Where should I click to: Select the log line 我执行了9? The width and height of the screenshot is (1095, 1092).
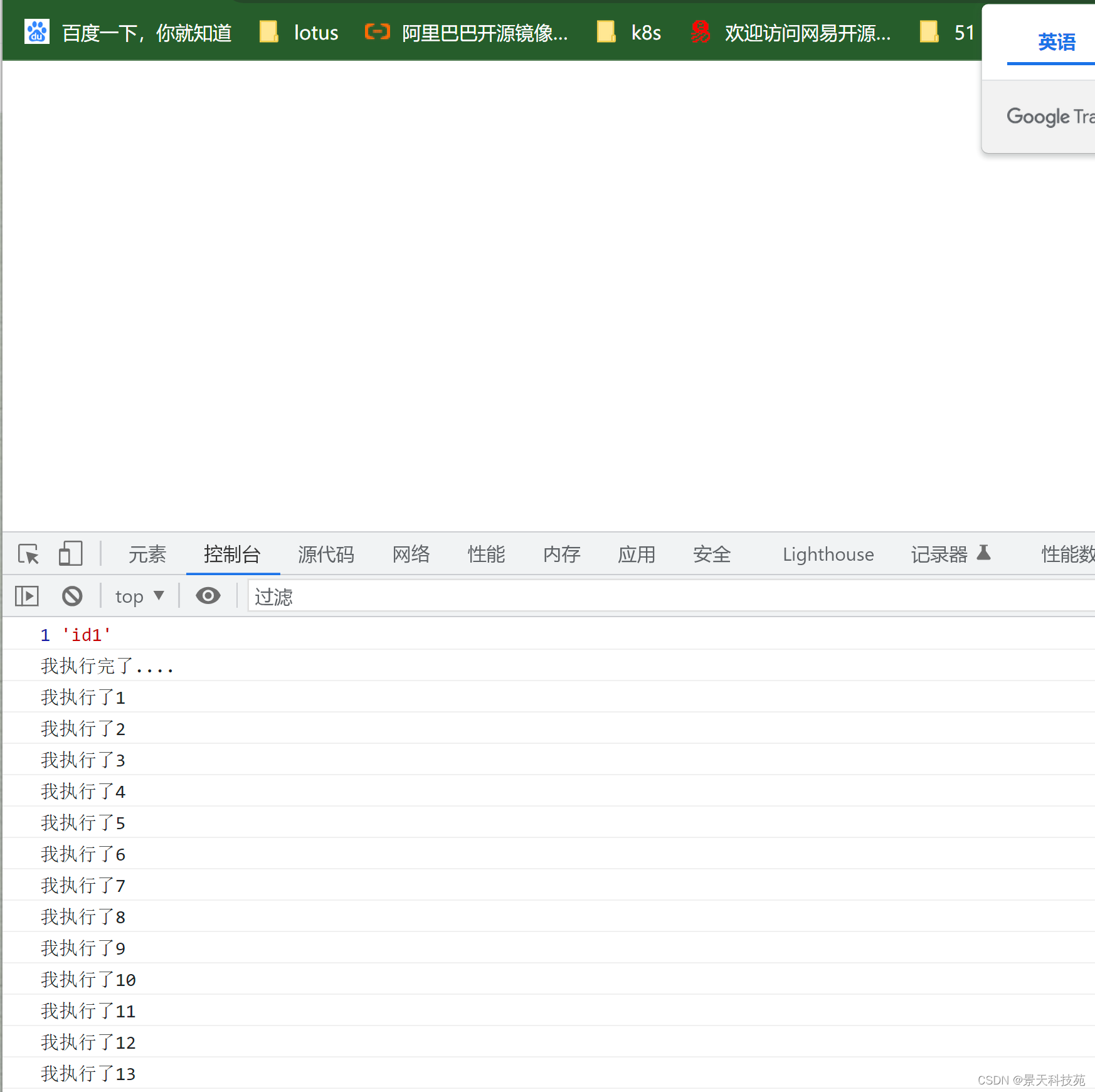click(549, 948)
